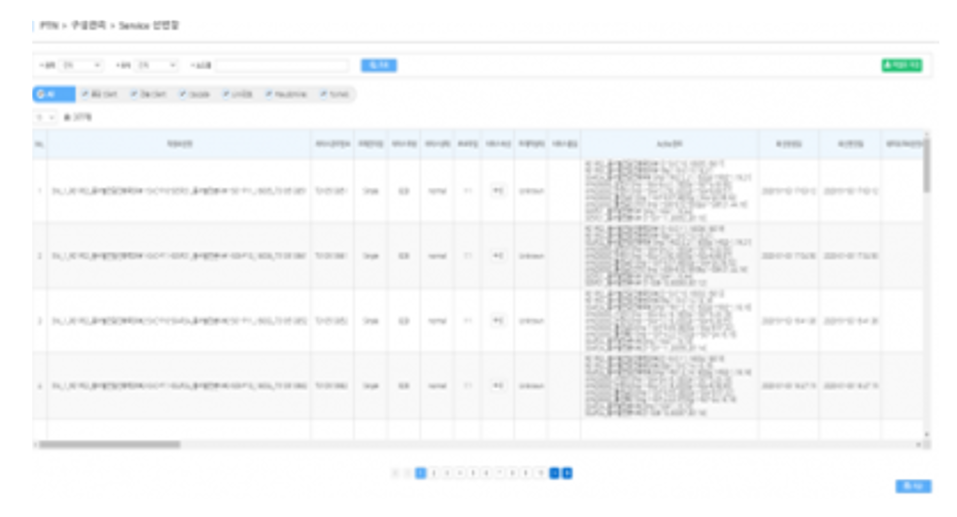
Task: Focus the search text input field
Action: 281,65
